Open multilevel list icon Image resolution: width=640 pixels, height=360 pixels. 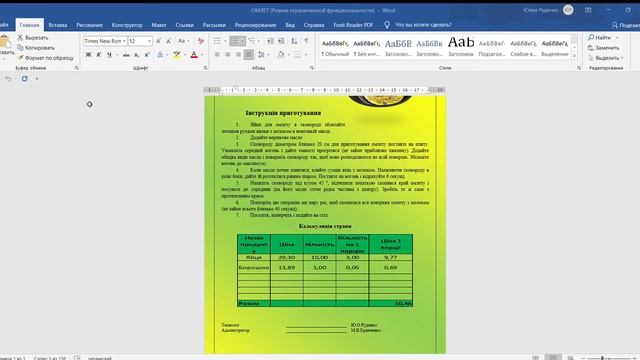[x=251, y=41]
